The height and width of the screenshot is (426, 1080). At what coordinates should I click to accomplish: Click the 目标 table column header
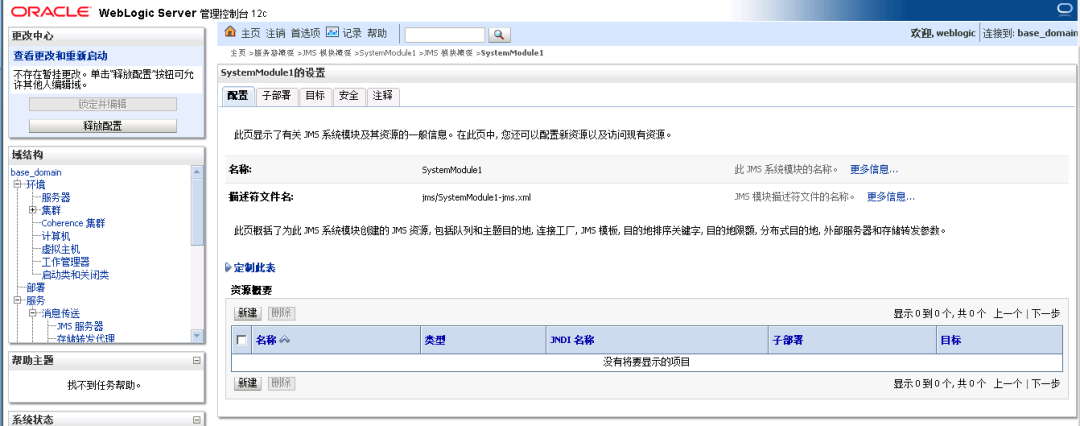pyautogui.click(x=951, y=341)
